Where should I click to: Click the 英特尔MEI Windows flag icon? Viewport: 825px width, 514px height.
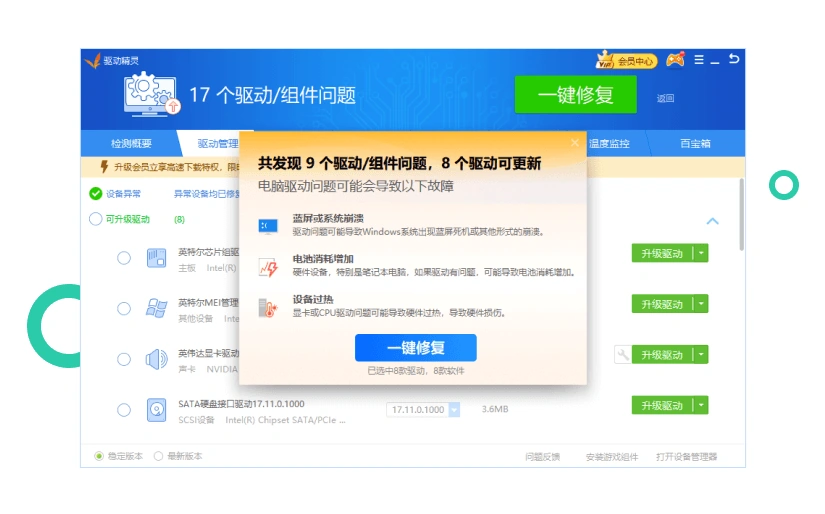coord(156,308)
